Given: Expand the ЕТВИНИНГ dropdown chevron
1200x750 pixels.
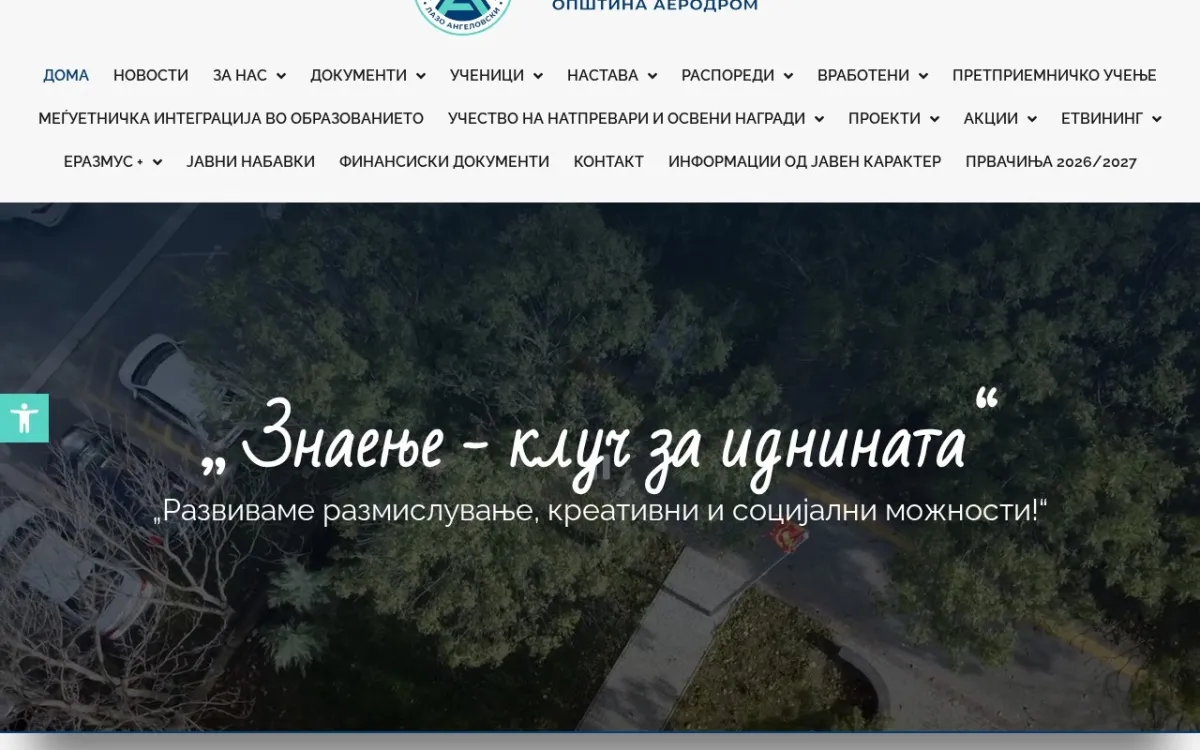Looking at the screenshot, I should tap(1157, 119).
